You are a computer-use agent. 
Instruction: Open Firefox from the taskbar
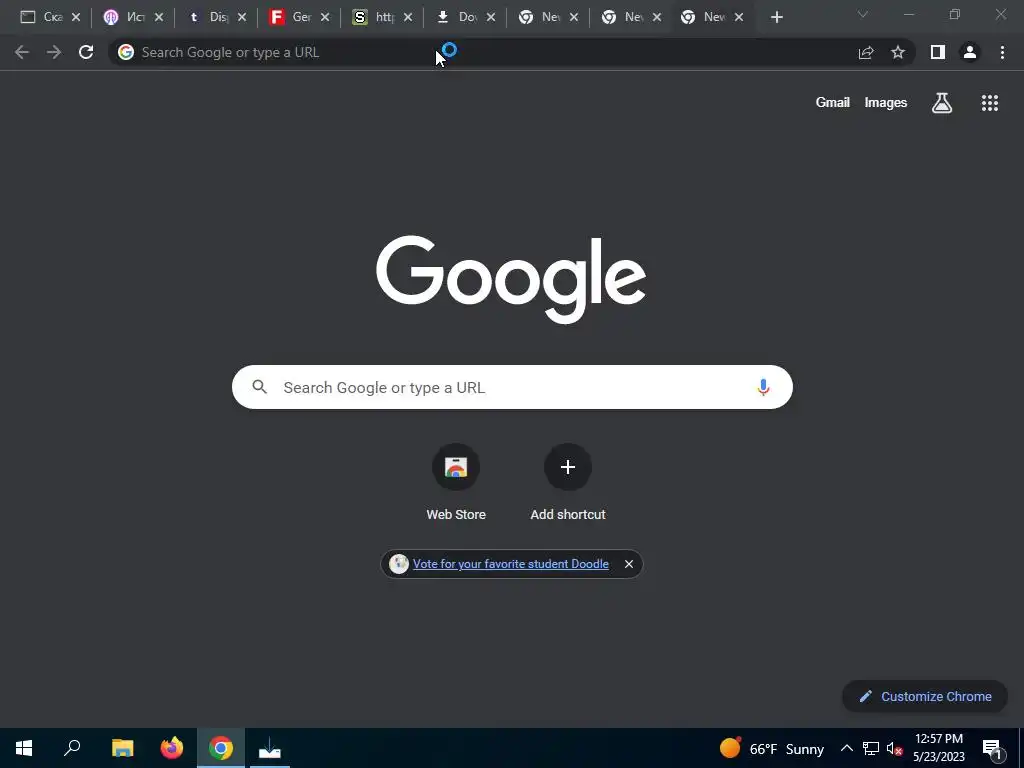pos(172,748)
